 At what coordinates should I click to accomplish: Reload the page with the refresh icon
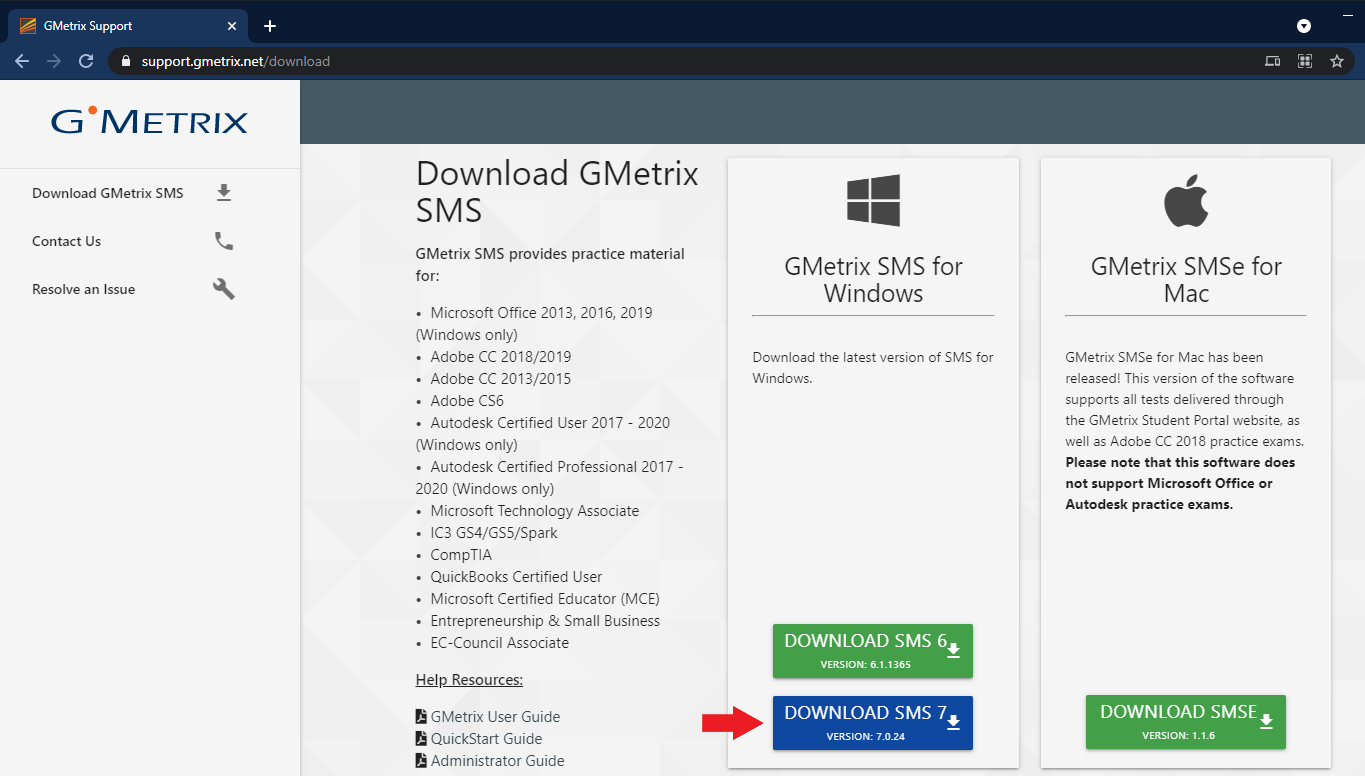(86, 61)
